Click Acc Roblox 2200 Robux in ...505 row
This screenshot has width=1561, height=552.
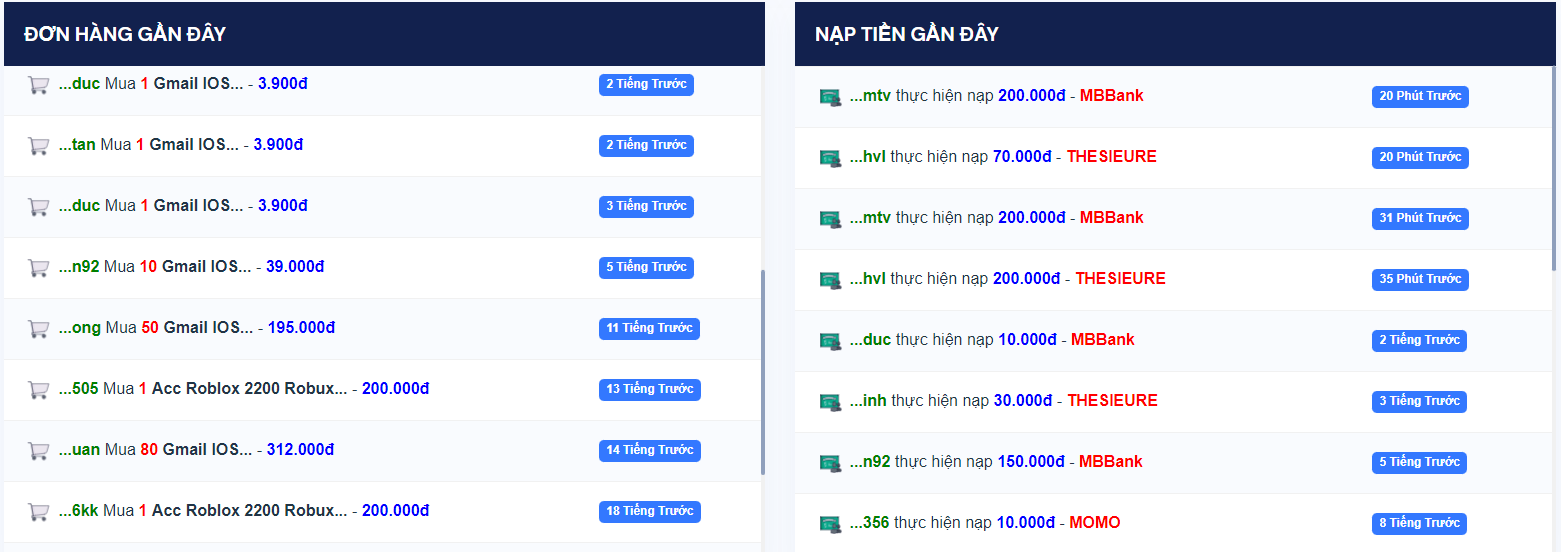(x=249, y=389)
